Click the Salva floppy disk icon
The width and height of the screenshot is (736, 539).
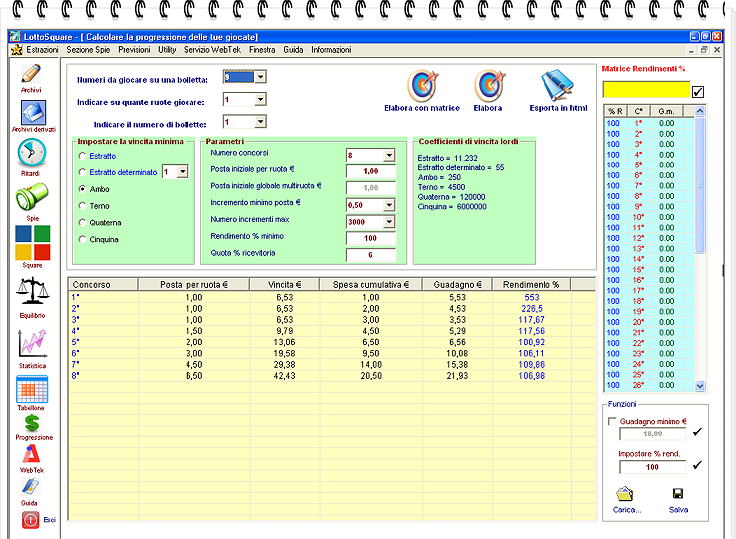pyautogui.click(x=678, y=493)
